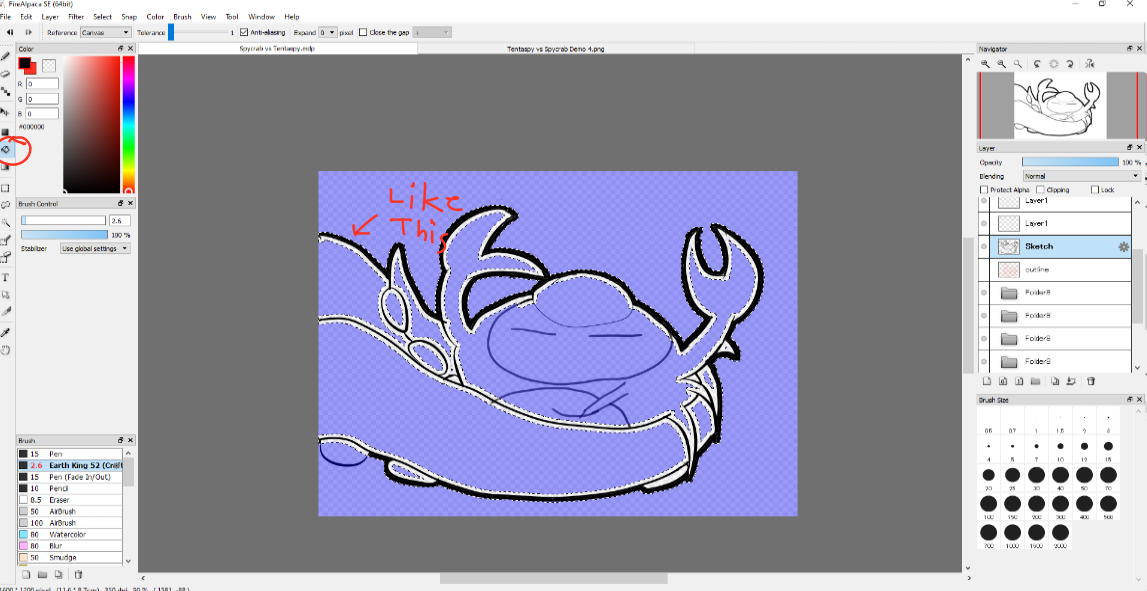Image resolution: width=1147 pixels, height=591 pixels.
Task: Open the Sketch layer settings gear
Action: coord(1124,247)
